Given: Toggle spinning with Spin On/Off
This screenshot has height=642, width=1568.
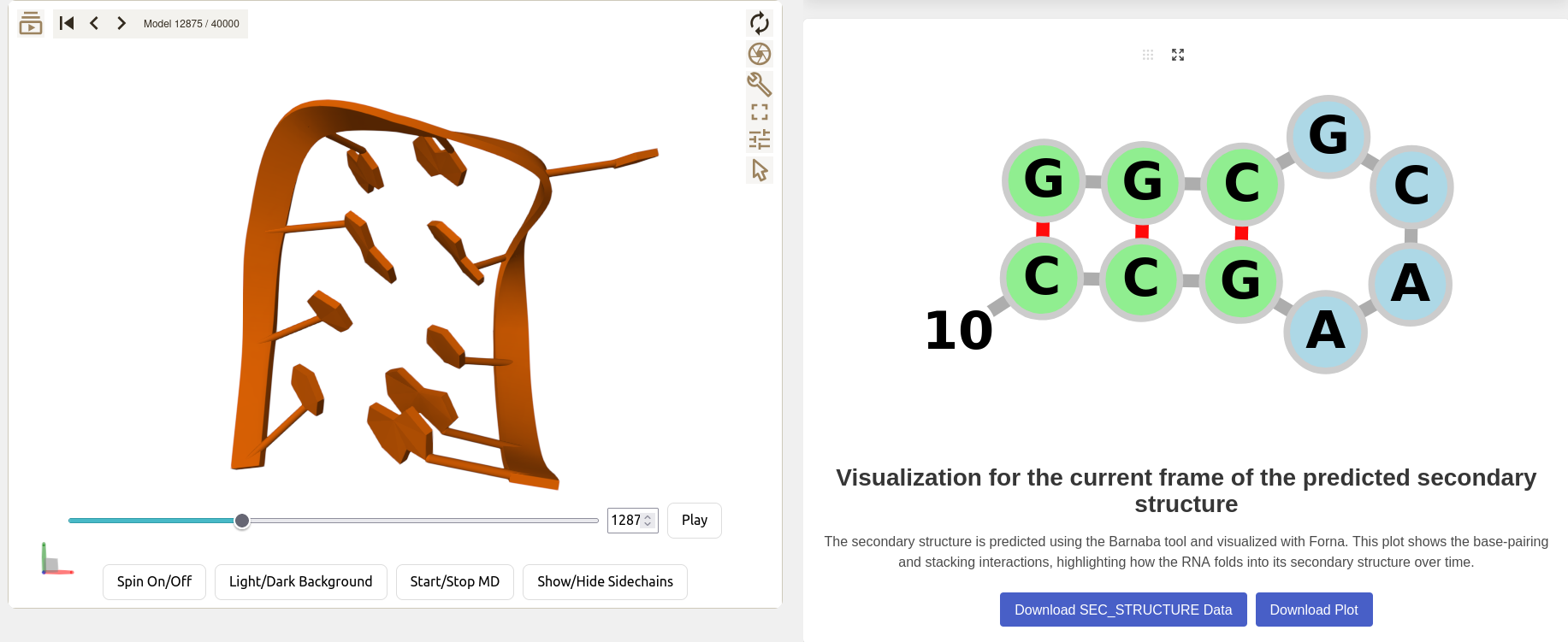Looking at the screenshot, I should [x=154, y=581].
